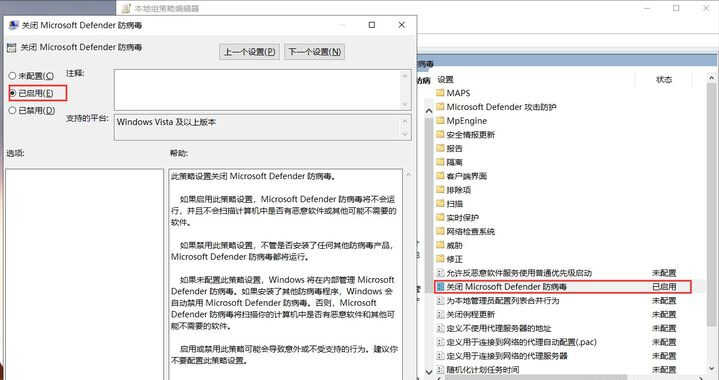
Task: Click the 报告 folder icon
Action: click(x=440, y=148)
